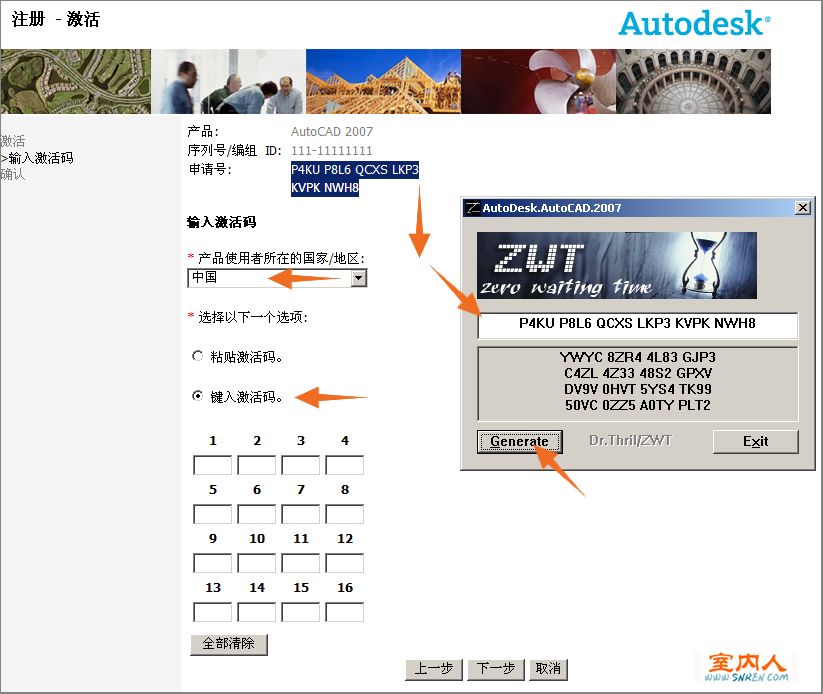Screen dimensions: 823x694
Task: Click the Exit button in keygen
Action: 755,441
